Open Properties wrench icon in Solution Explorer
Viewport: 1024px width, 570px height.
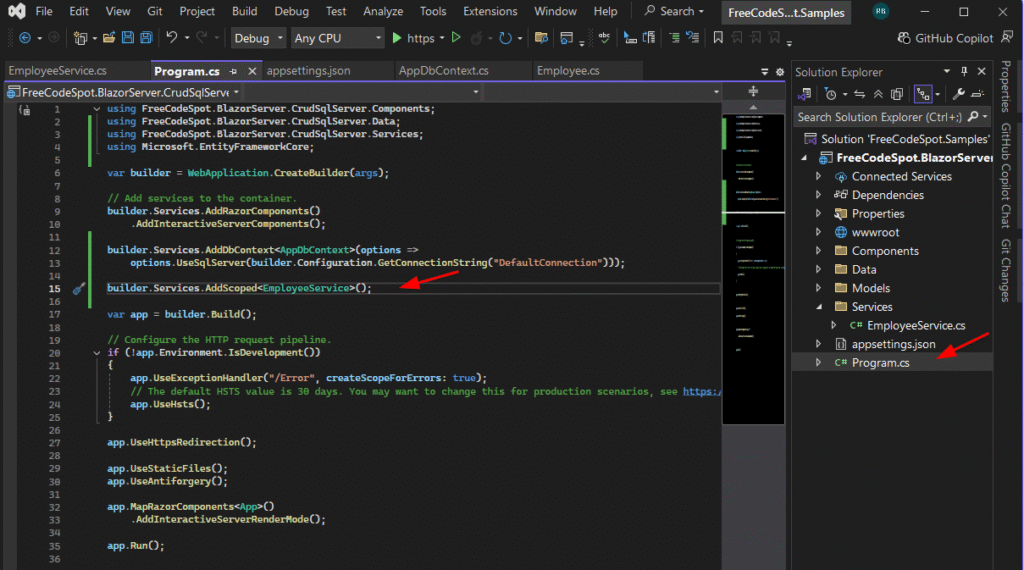coord(958,94)
